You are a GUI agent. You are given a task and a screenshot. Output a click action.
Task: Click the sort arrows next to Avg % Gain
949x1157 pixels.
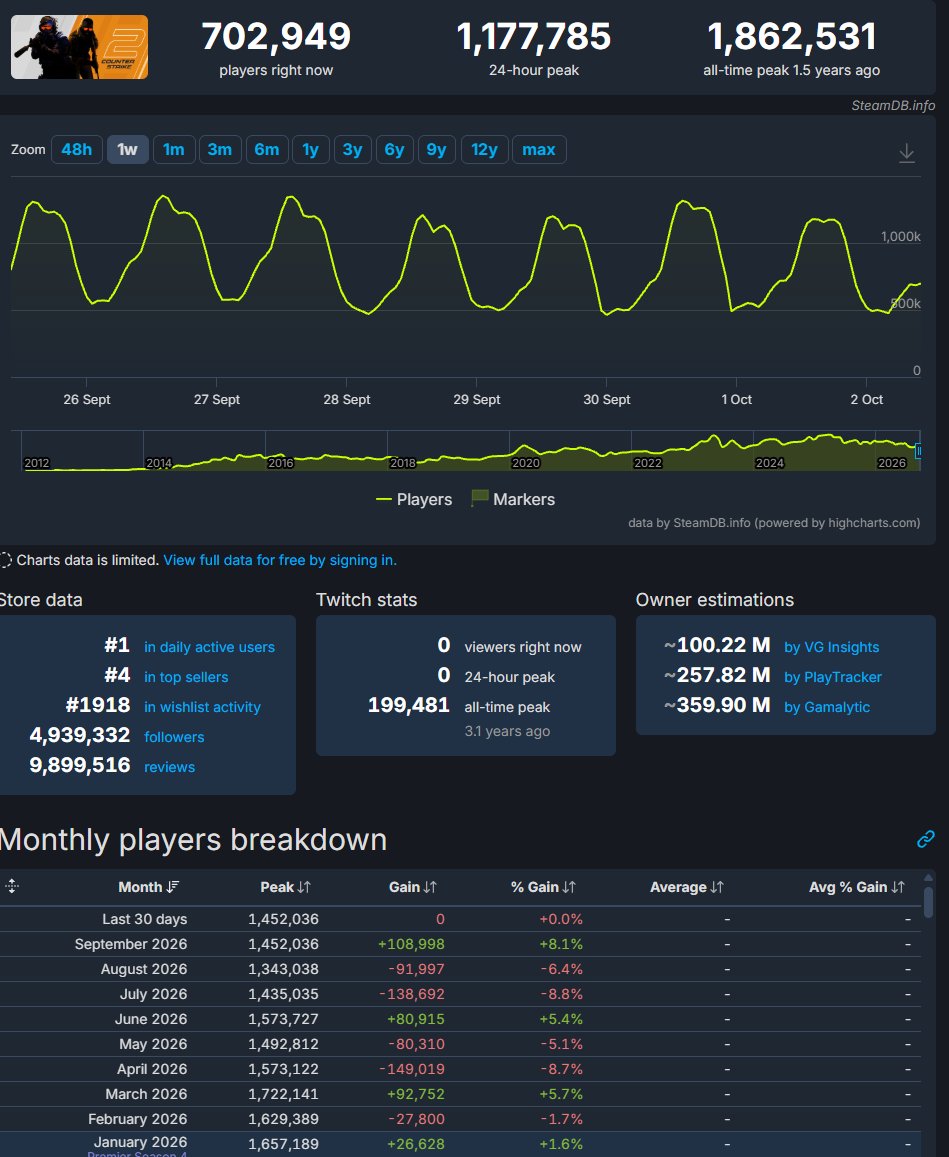click(x=897, y=887)
